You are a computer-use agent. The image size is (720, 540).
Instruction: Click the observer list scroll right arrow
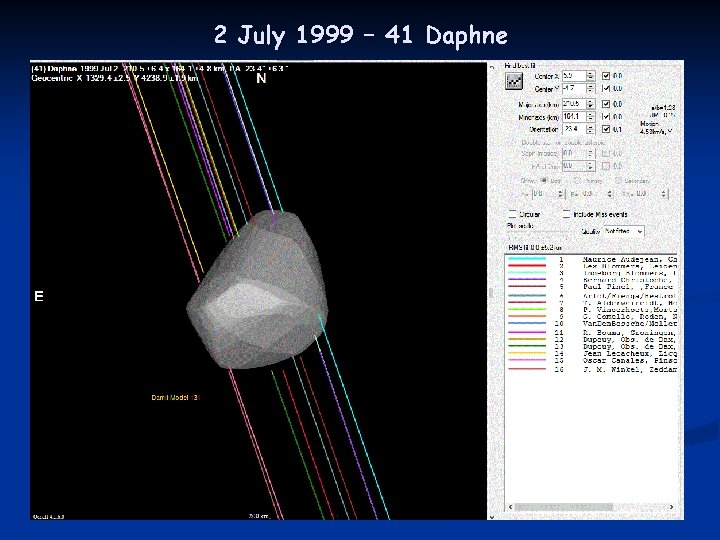coord(671,507)
